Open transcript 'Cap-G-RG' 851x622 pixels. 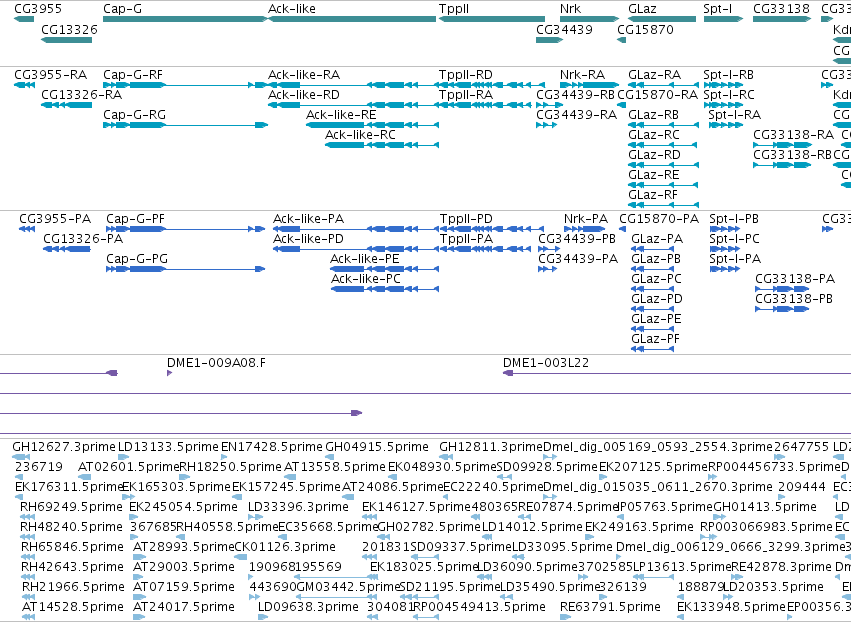point(135,115)
